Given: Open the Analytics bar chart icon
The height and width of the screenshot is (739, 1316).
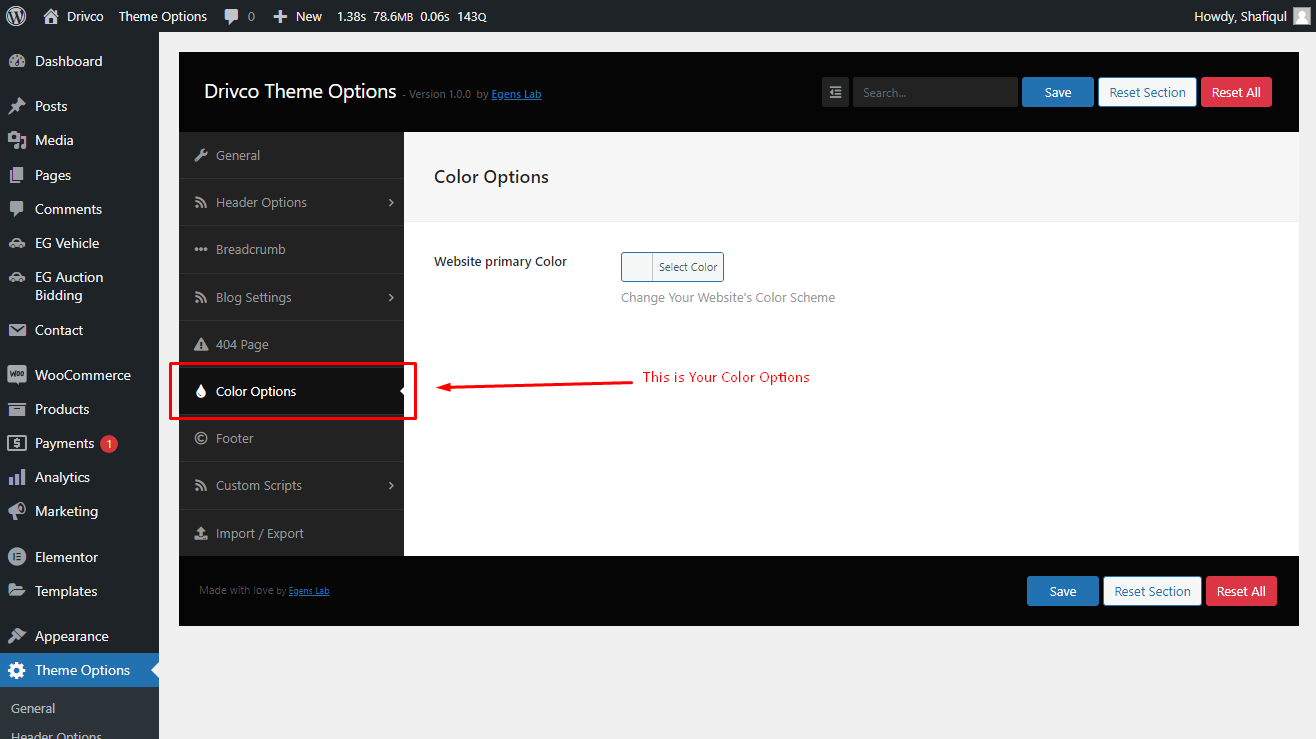Looking at the screenshot, I should pos(17,477).
